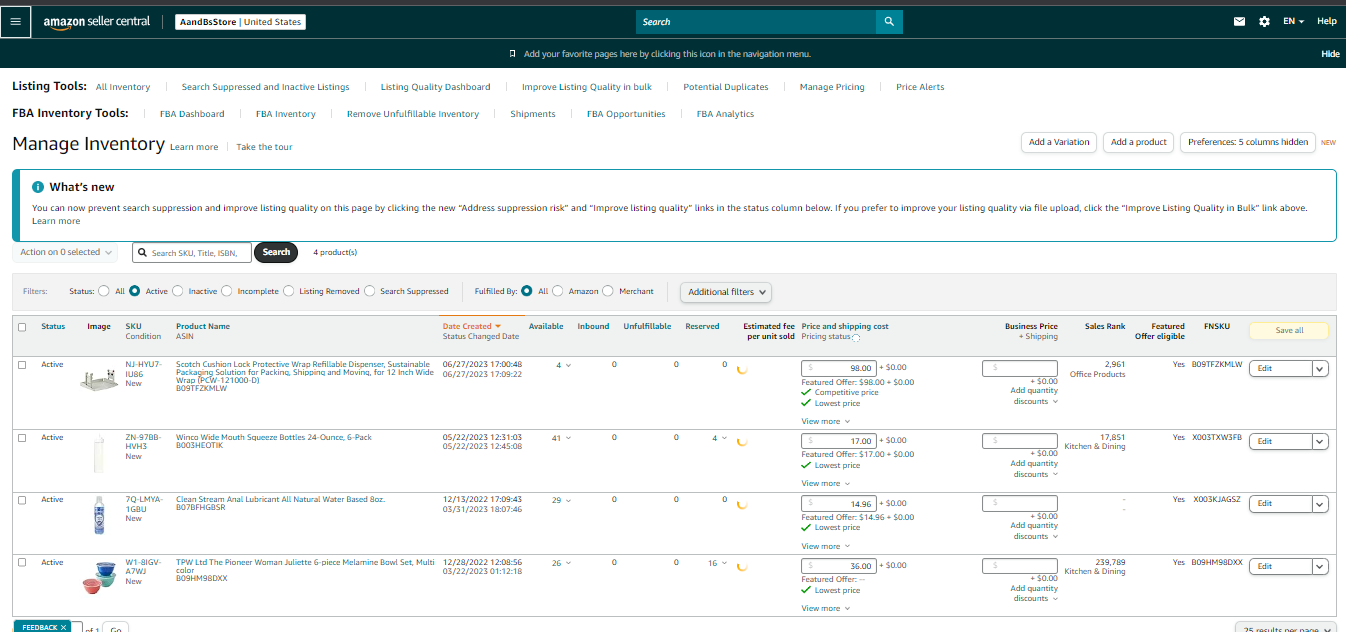The image size is (1346, 632).
Task: Close the Feedback tab with X
Action: point(63,627)
